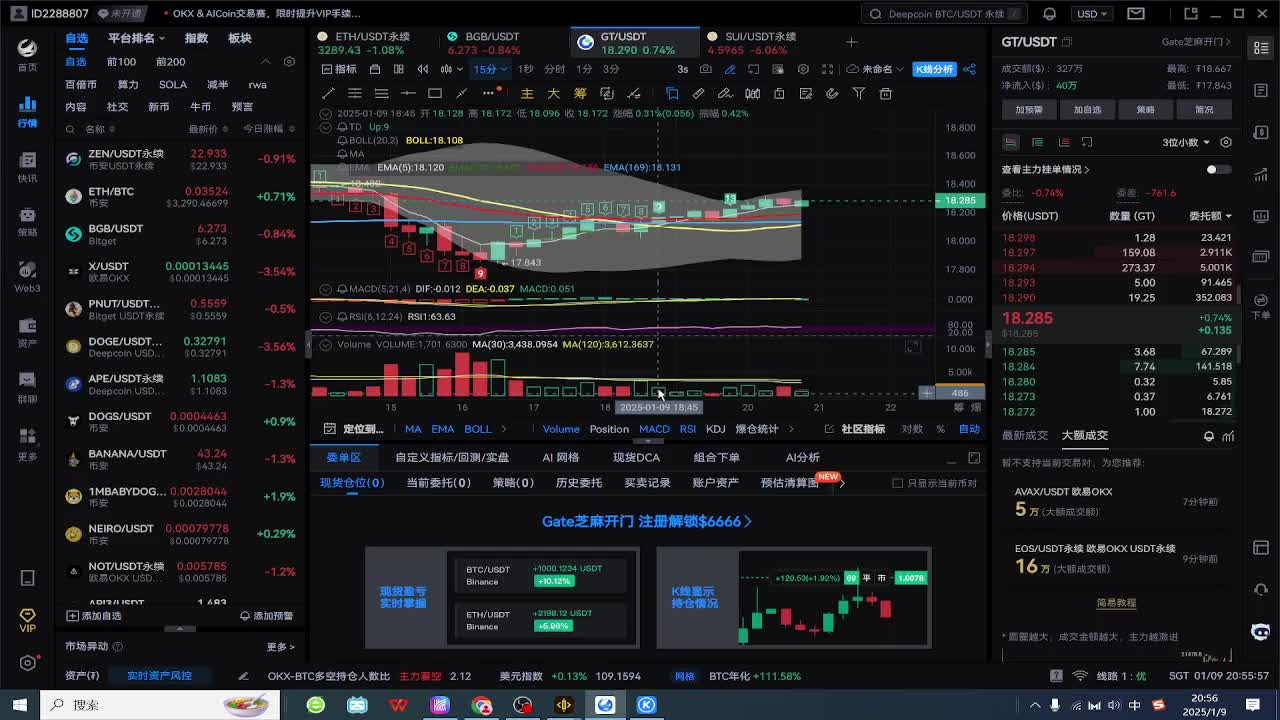Click the 主 yellow indicator icon
This screenshot has width=1280, height=720.
pos(527,93)
